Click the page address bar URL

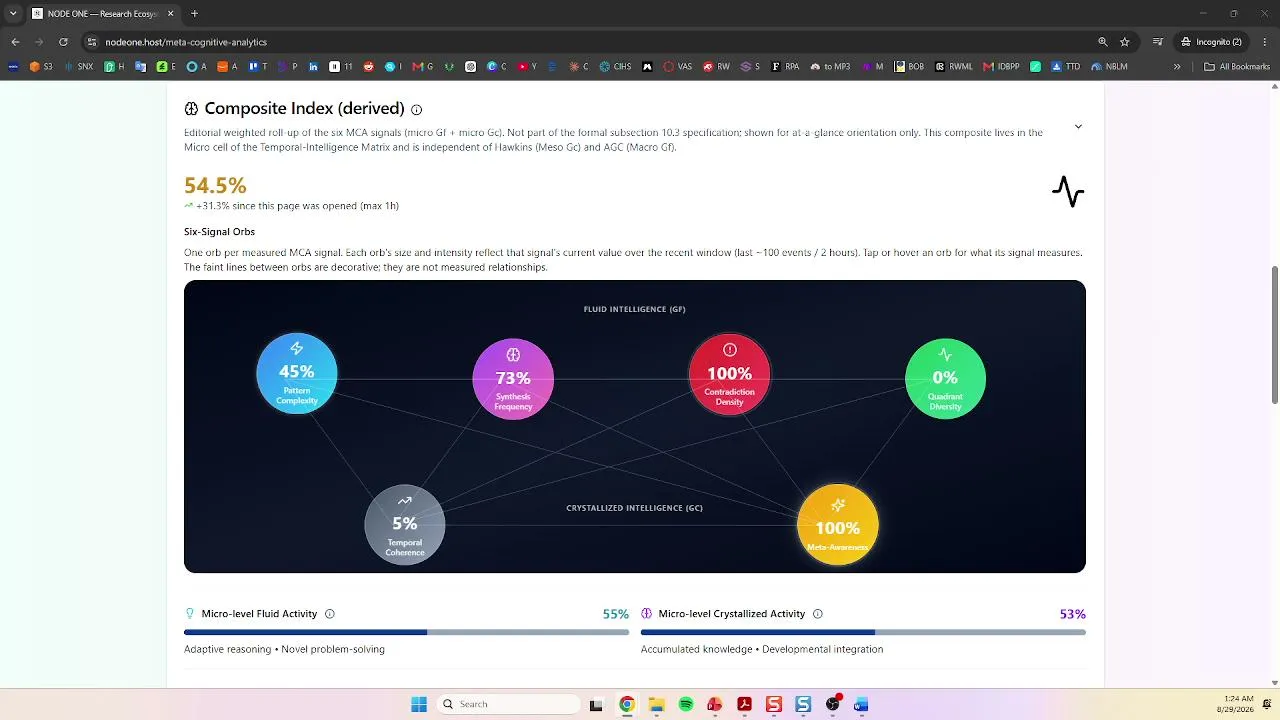coord(186,42)
